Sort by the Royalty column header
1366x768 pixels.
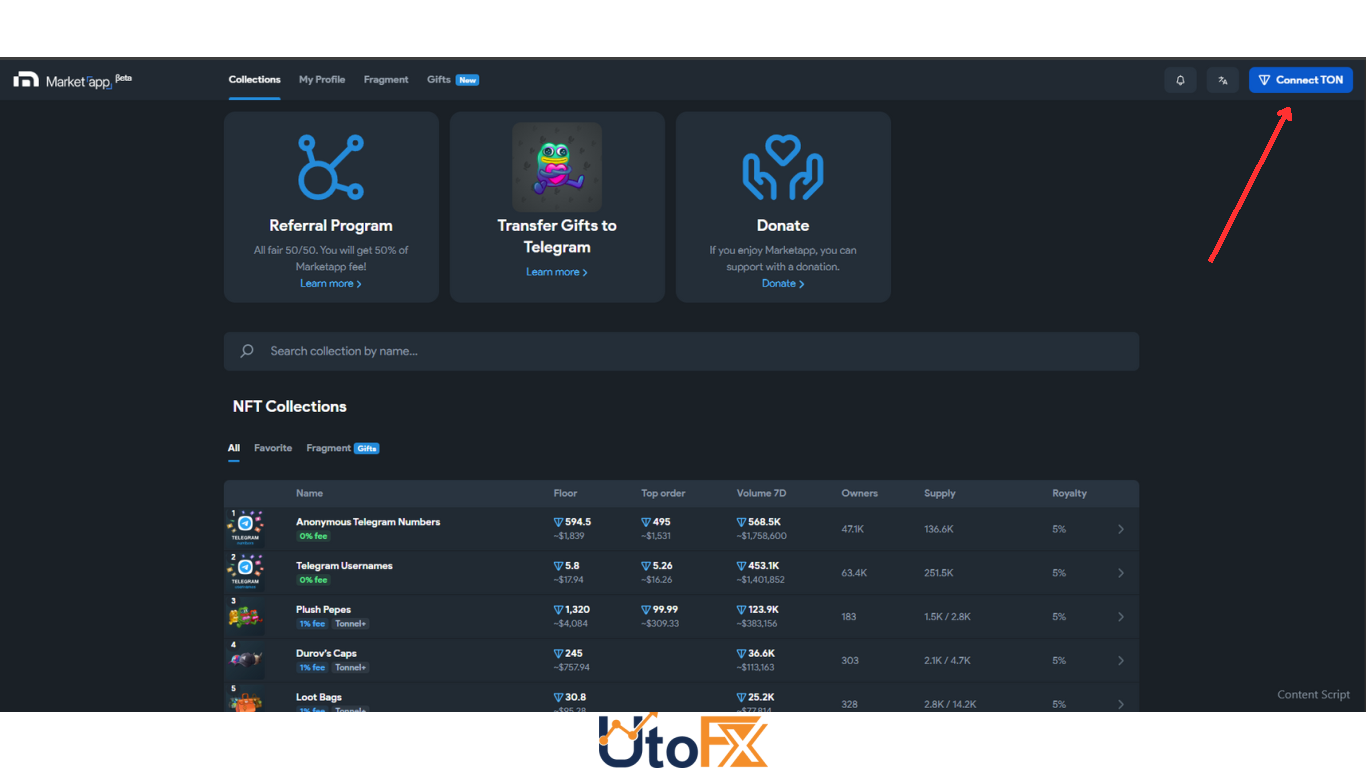(1069, 493)
